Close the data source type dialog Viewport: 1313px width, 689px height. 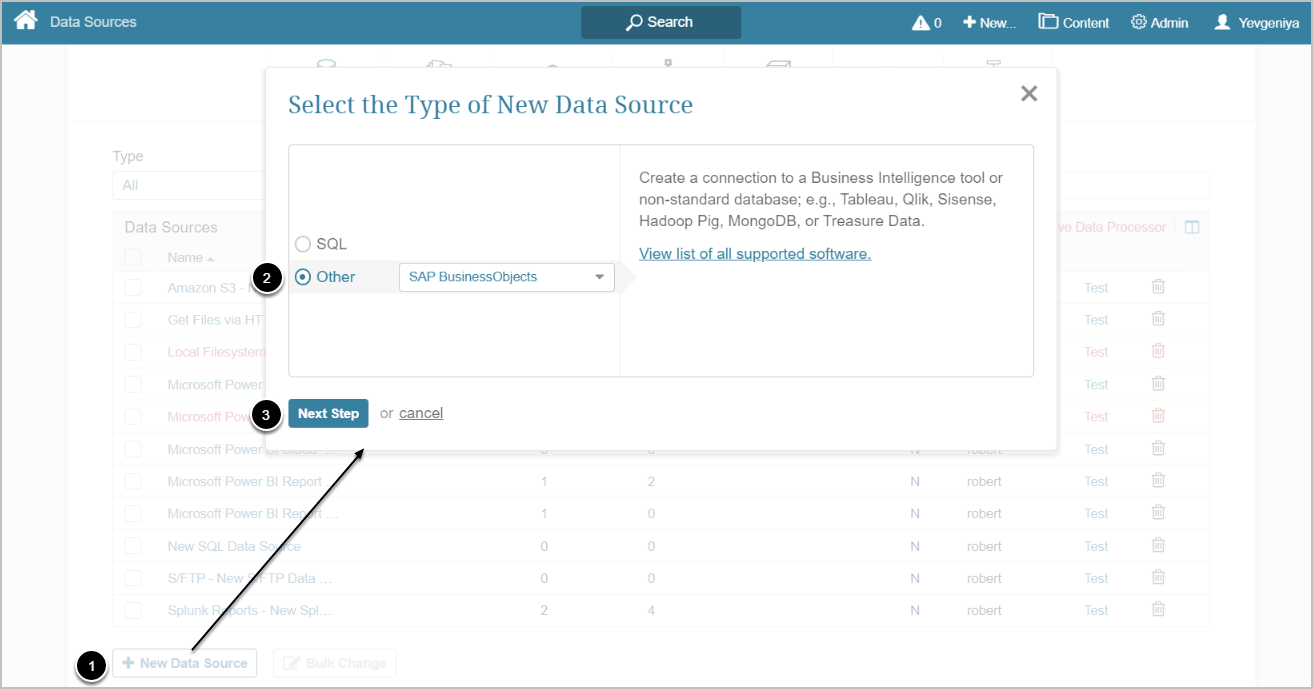[1029, 94]
